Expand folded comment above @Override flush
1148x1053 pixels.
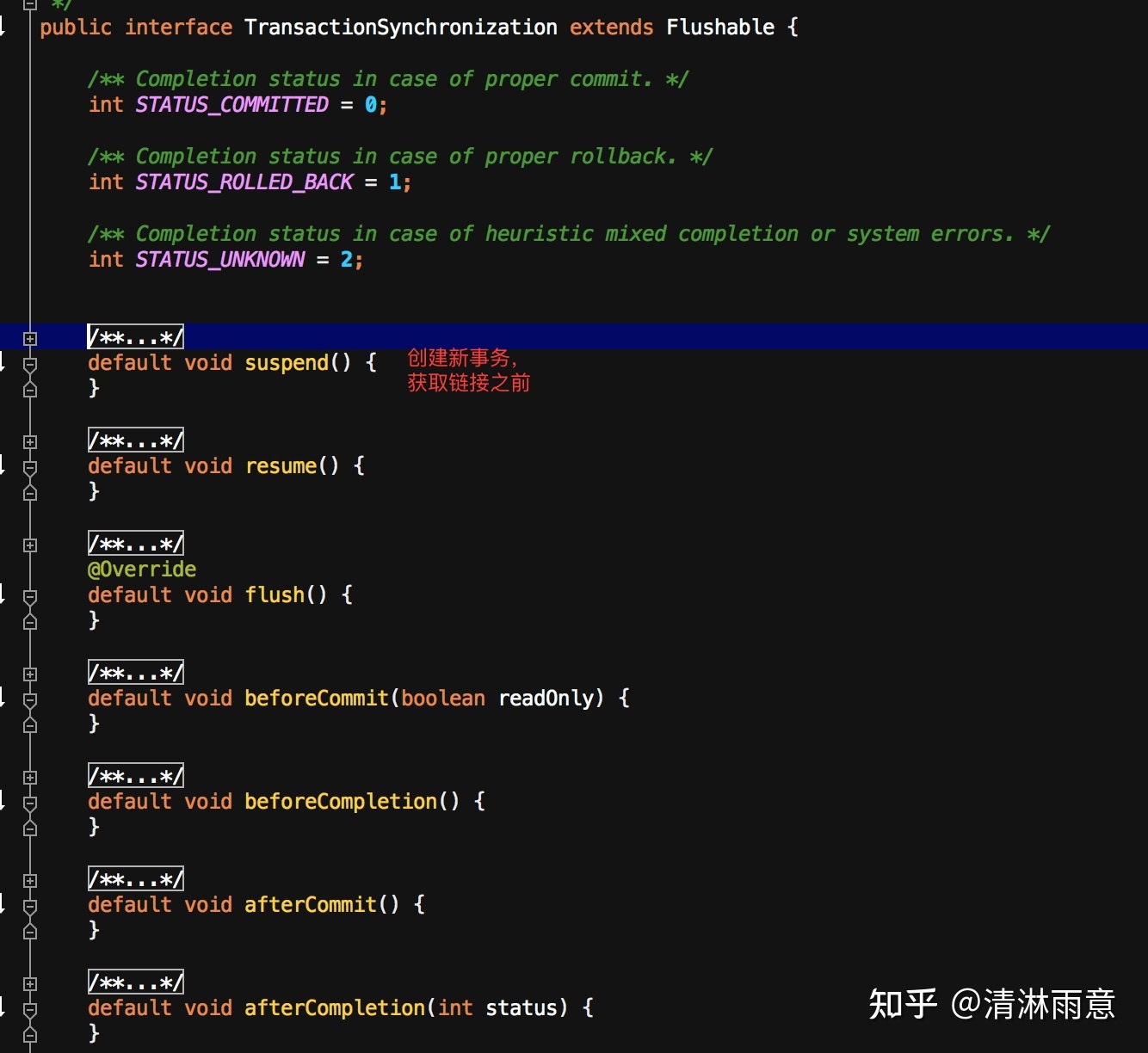click(30, 545)
